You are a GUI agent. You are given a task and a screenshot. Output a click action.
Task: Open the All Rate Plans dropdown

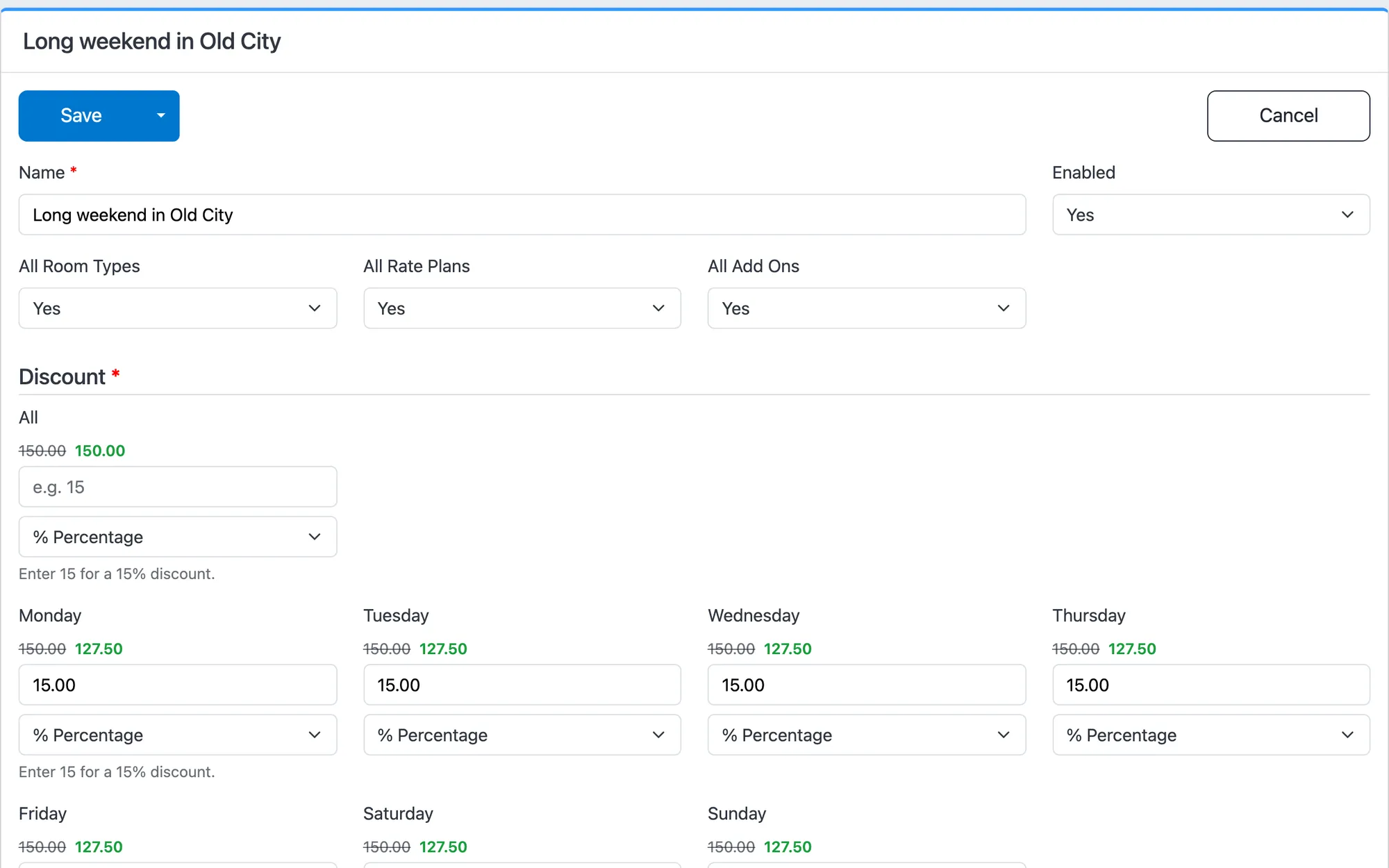[522, 308]
